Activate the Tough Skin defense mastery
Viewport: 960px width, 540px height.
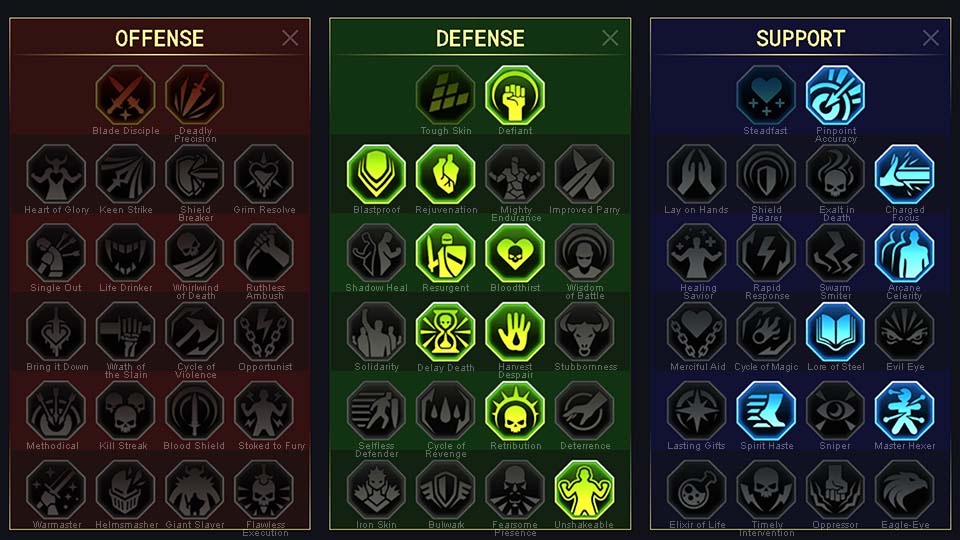[446, 96]
